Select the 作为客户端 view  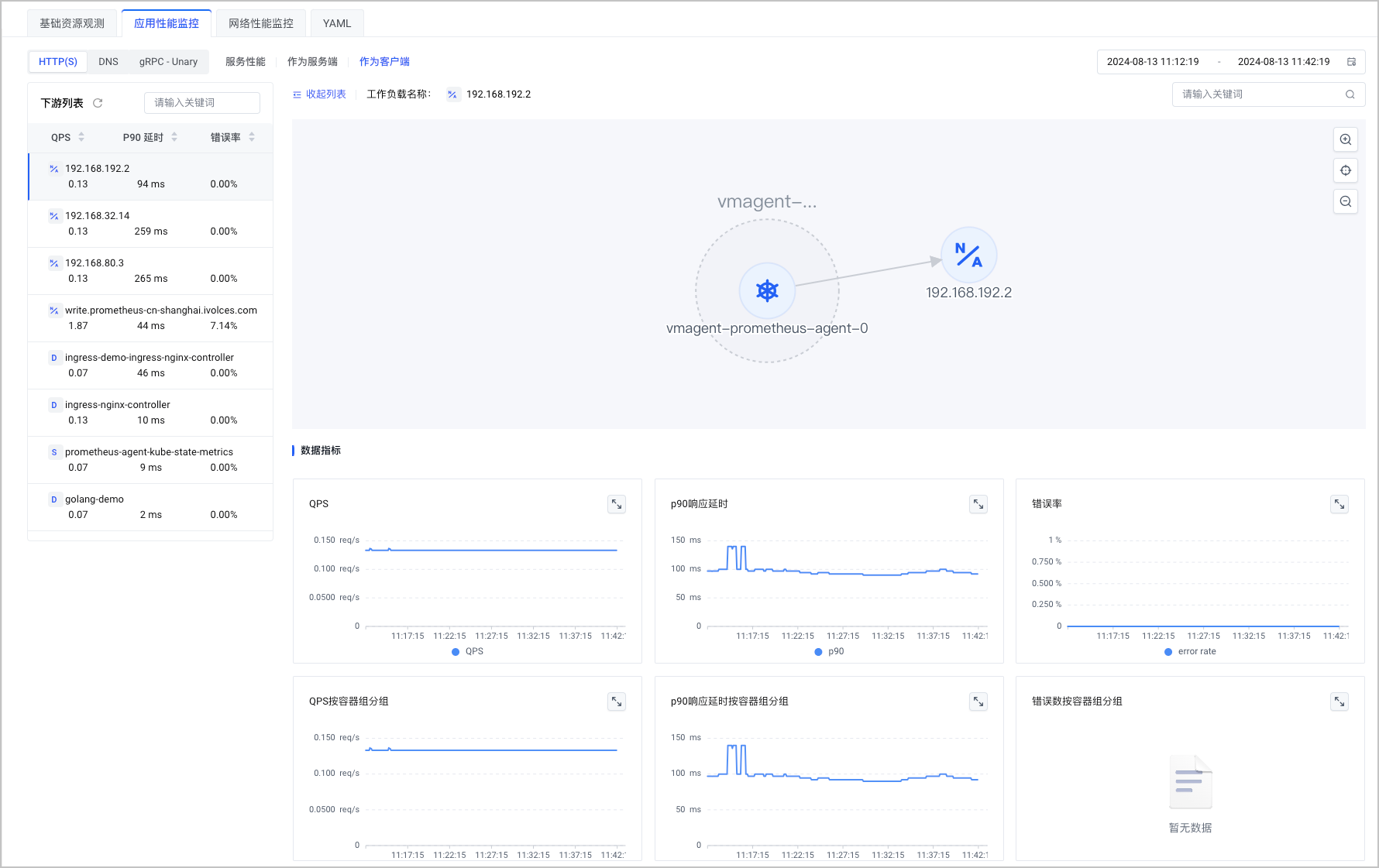pos(384,62)
